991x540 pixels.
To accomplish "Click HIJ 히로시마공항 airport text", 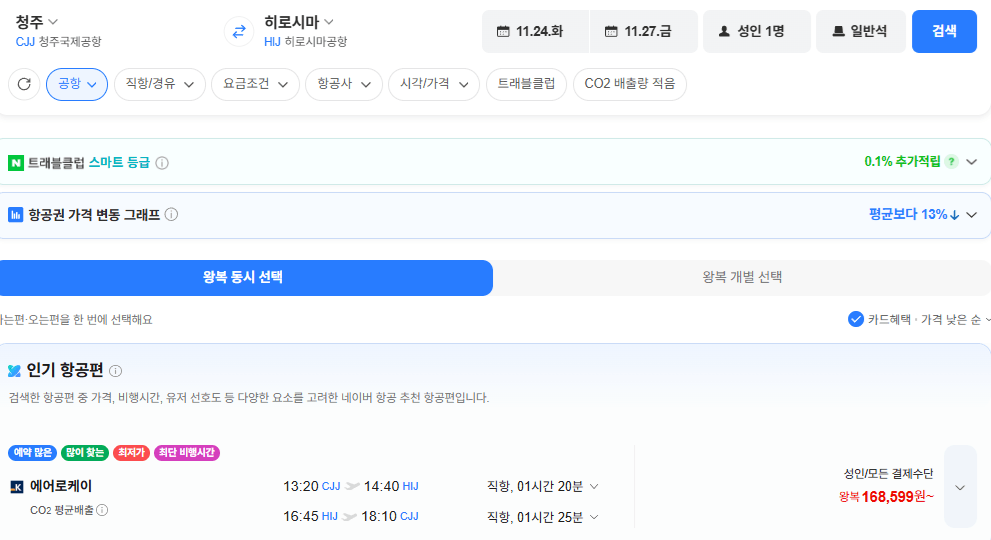I will click(306, 42).
